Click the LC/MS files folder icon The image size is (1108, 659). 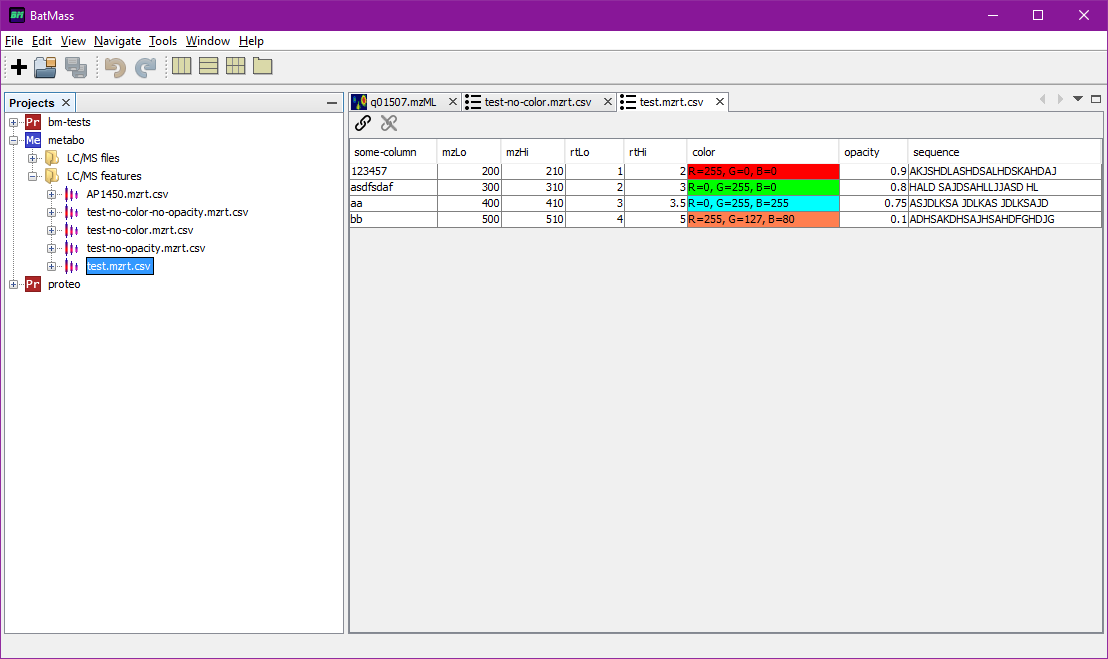(x=52, y=158)
